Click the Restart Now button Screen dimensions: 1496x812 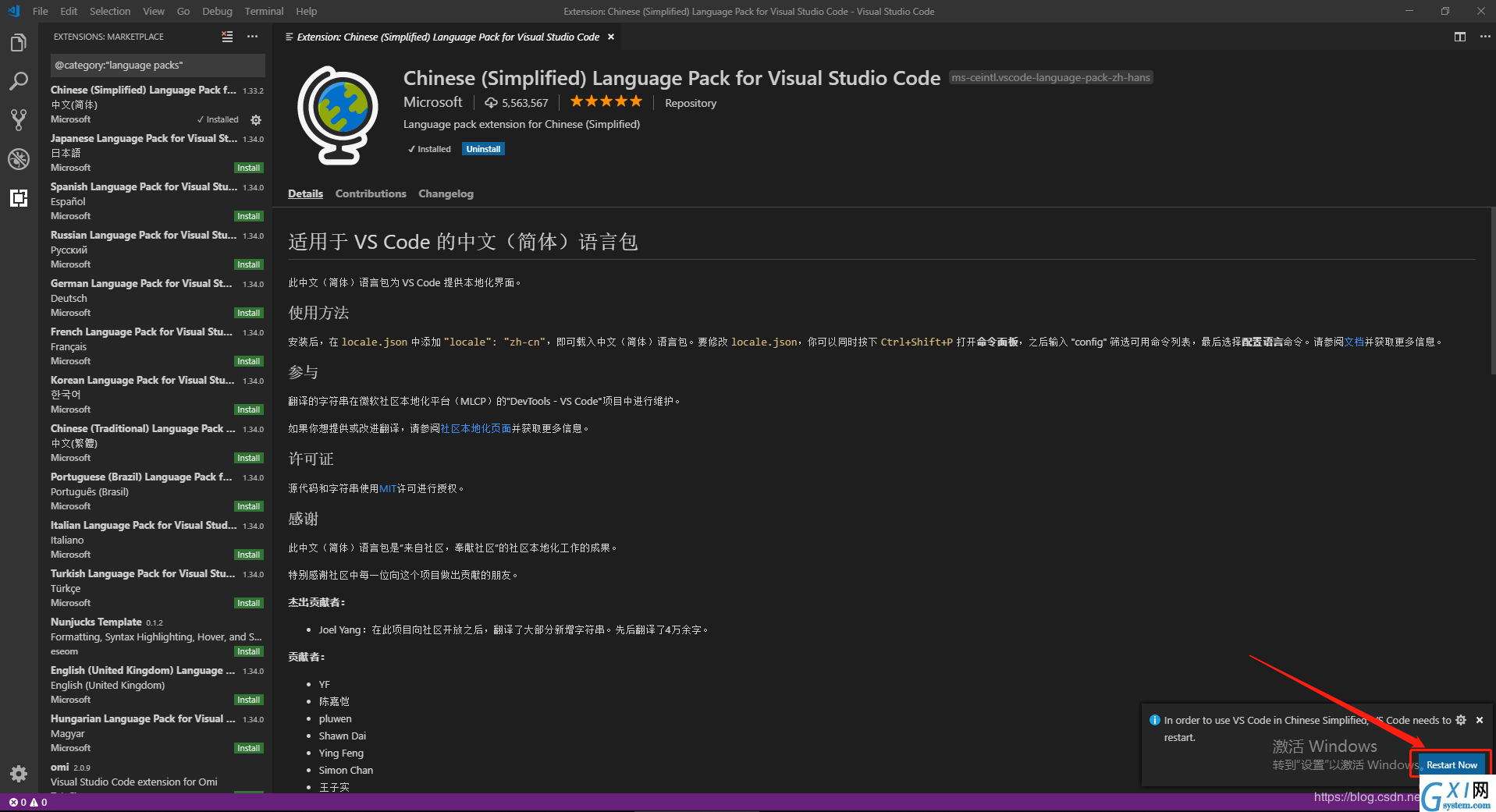(1452, 764)
